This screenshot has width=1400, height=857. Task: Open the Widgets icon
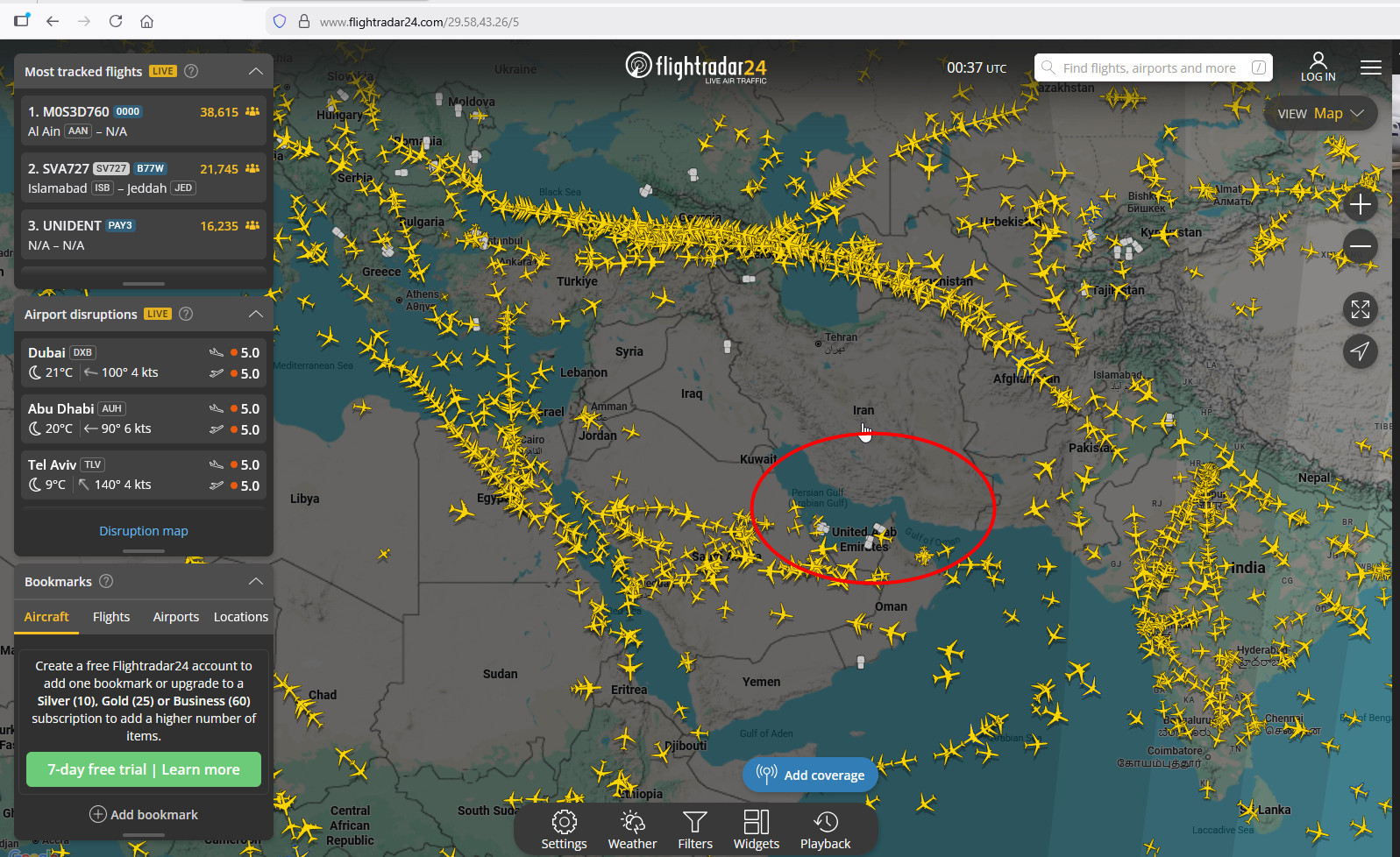point(756,830)
